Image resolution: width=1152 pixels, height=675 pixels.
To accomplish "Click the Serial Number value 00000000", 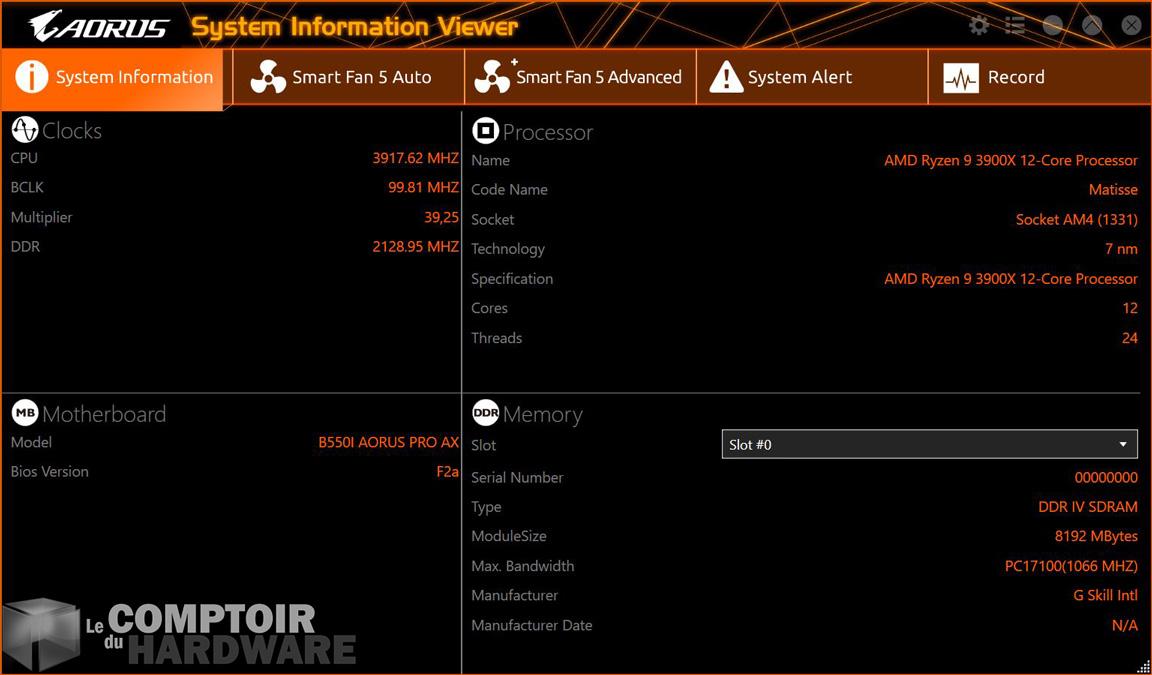I will point(1106,477).
